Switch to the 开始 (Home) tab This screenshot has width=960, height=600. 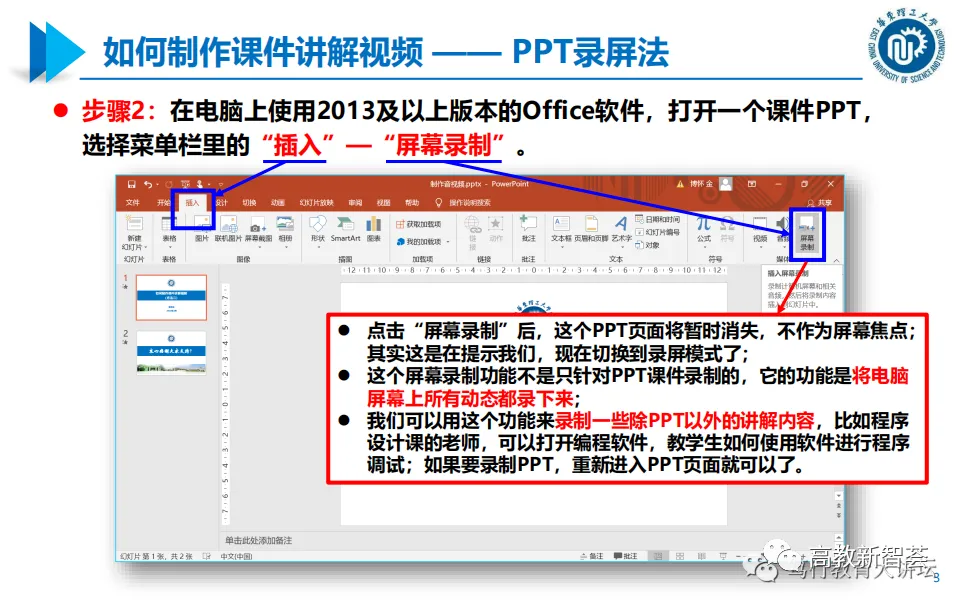163,203
